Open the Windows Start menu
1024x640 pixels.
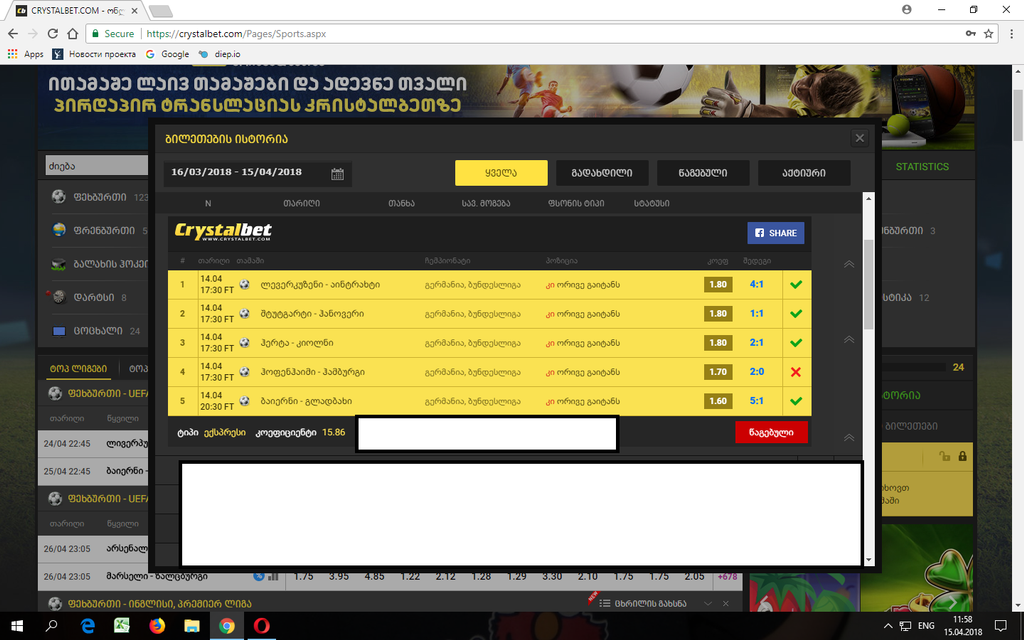pyautogui.click(x=17, y=626)
